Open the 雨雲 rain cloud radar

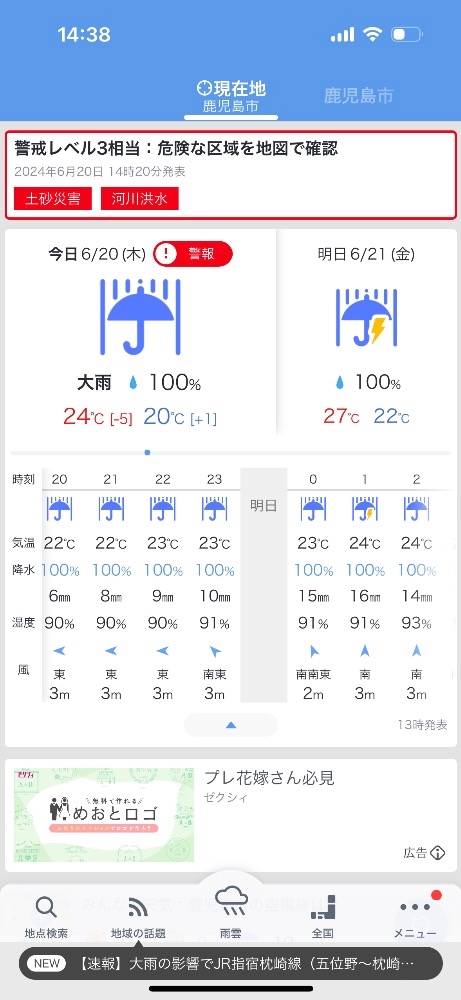tap(231, 902)
